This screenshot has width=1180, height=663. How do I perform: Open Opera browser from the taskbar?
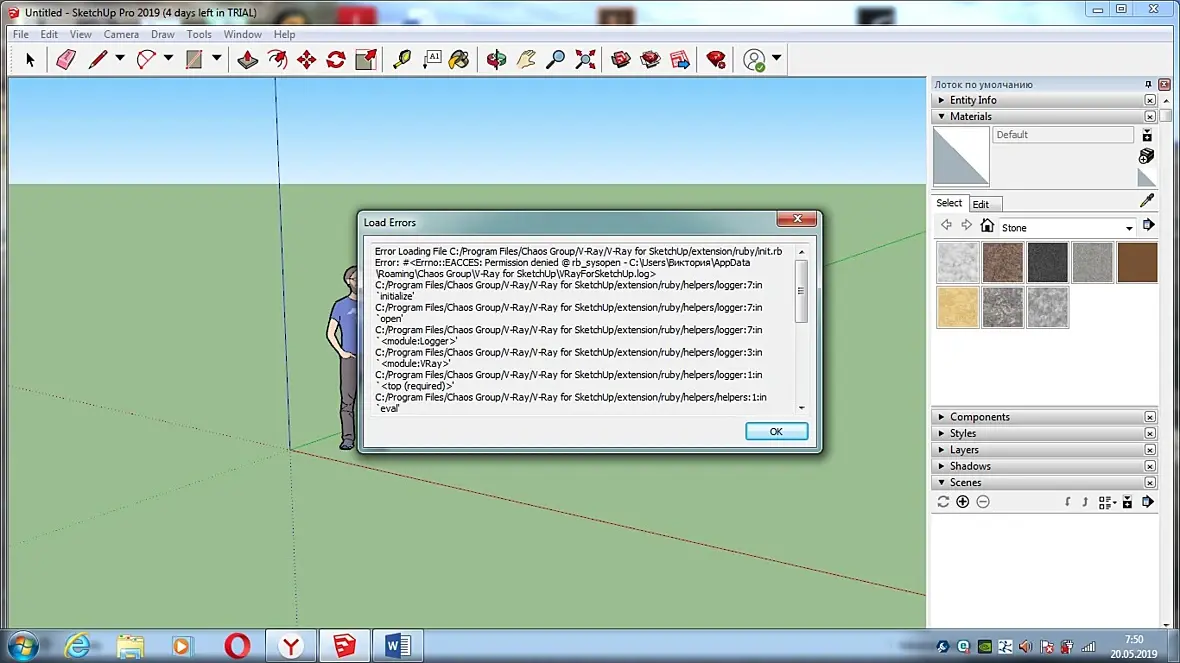point(237,646)
